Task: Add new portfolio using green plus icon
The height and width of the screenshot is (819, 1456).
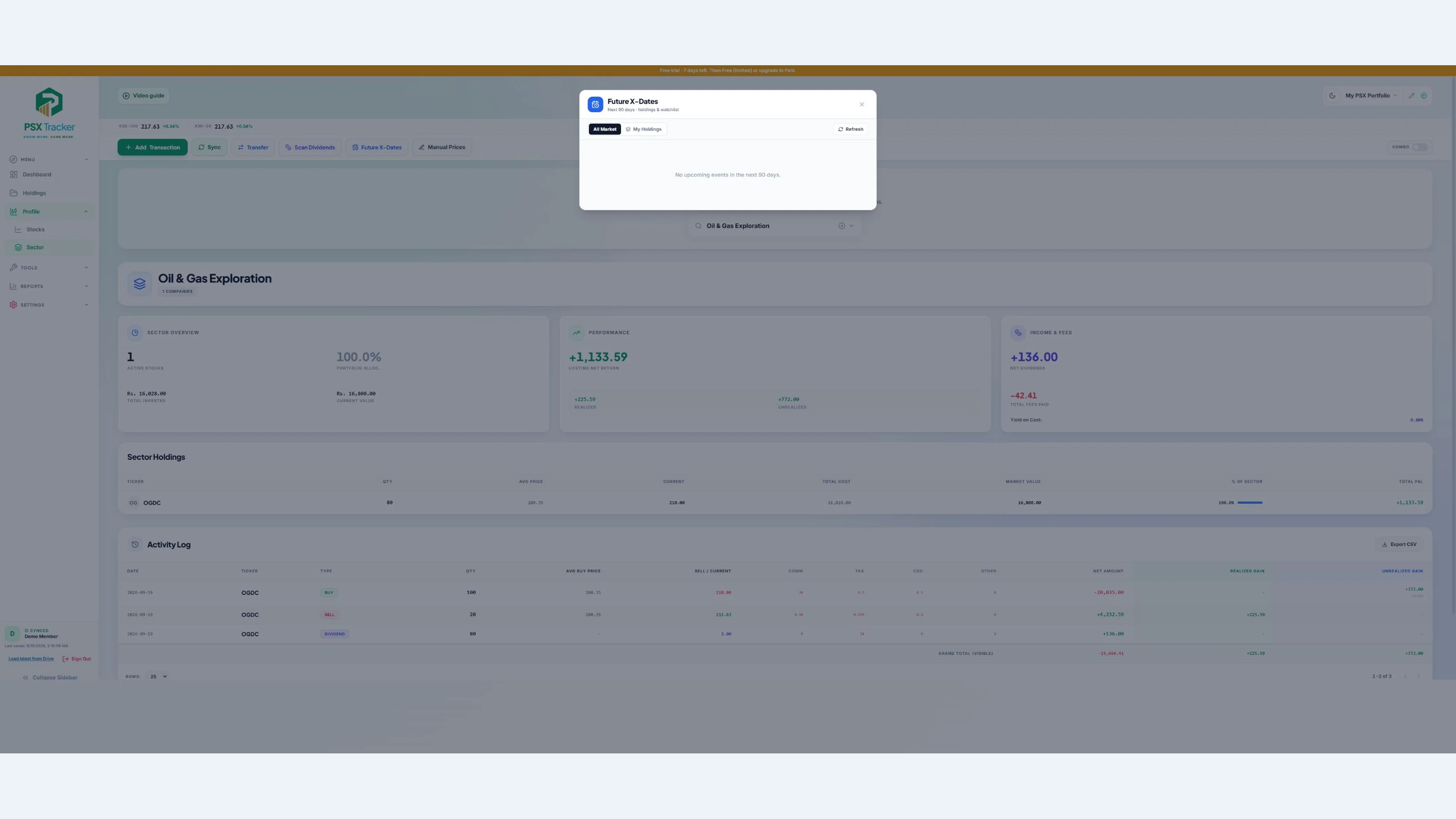Action: 1424,96
